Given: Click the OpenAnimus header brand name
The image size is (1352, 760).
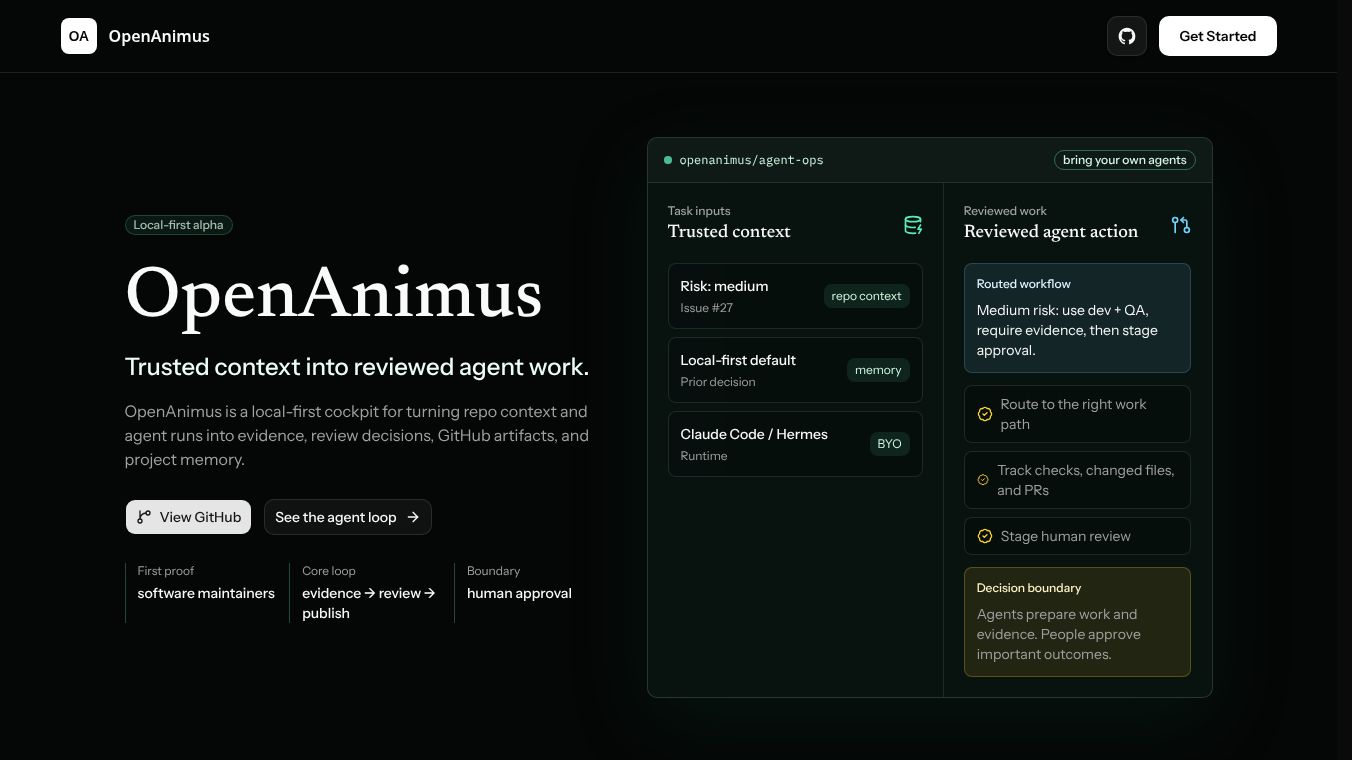Looking at the screenshot, I should (x=159, y=36).
